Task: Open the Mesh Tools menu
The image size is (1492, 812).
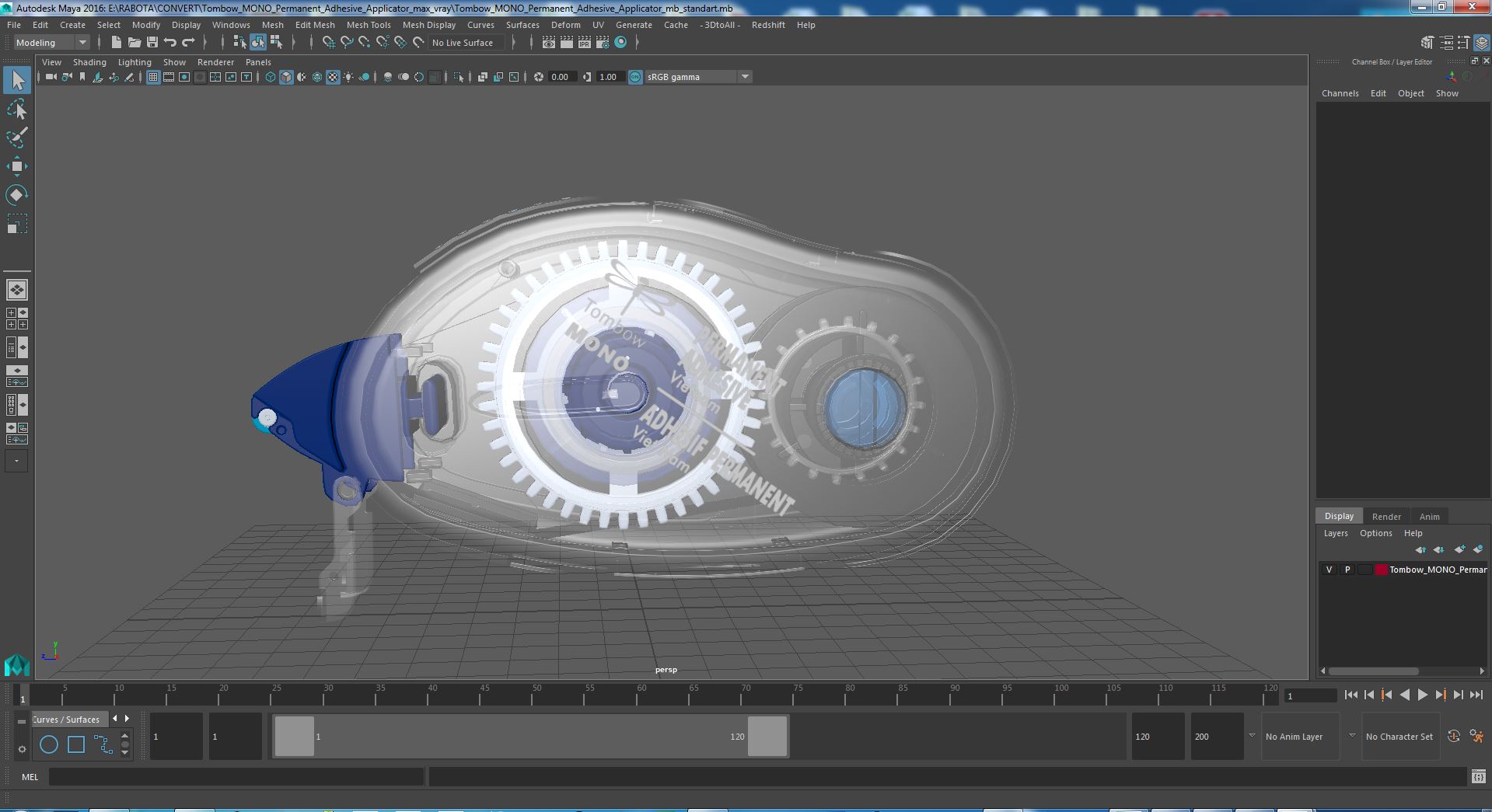Action: coord(369,25)
